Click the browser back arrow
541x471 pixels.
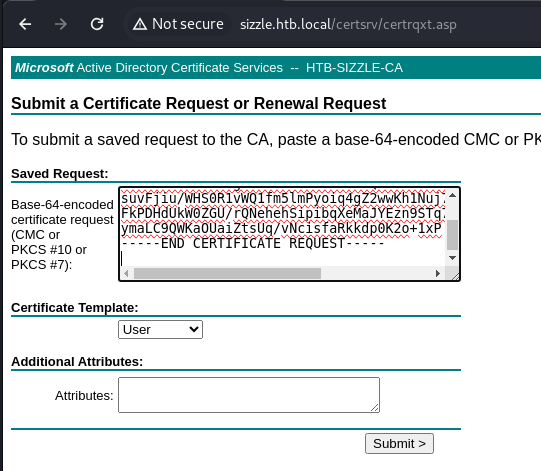25,24
